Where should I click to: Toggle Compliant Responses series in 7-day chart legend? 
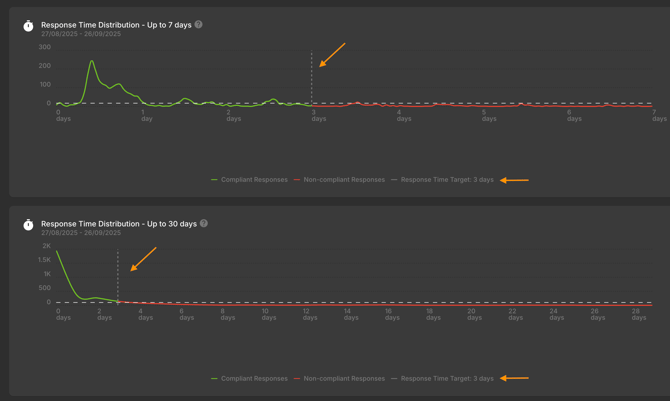[x=254, y=180]
